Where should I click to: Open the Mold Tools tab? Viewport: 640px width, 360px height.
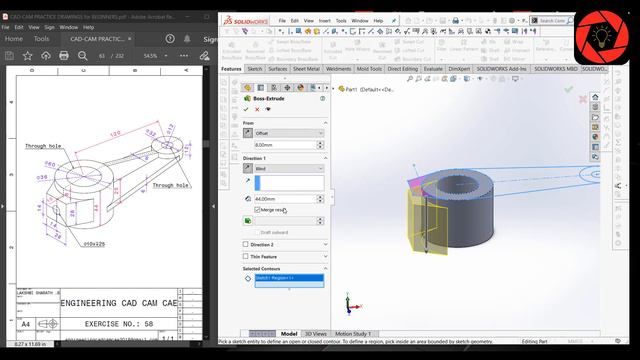coord(369,69)
